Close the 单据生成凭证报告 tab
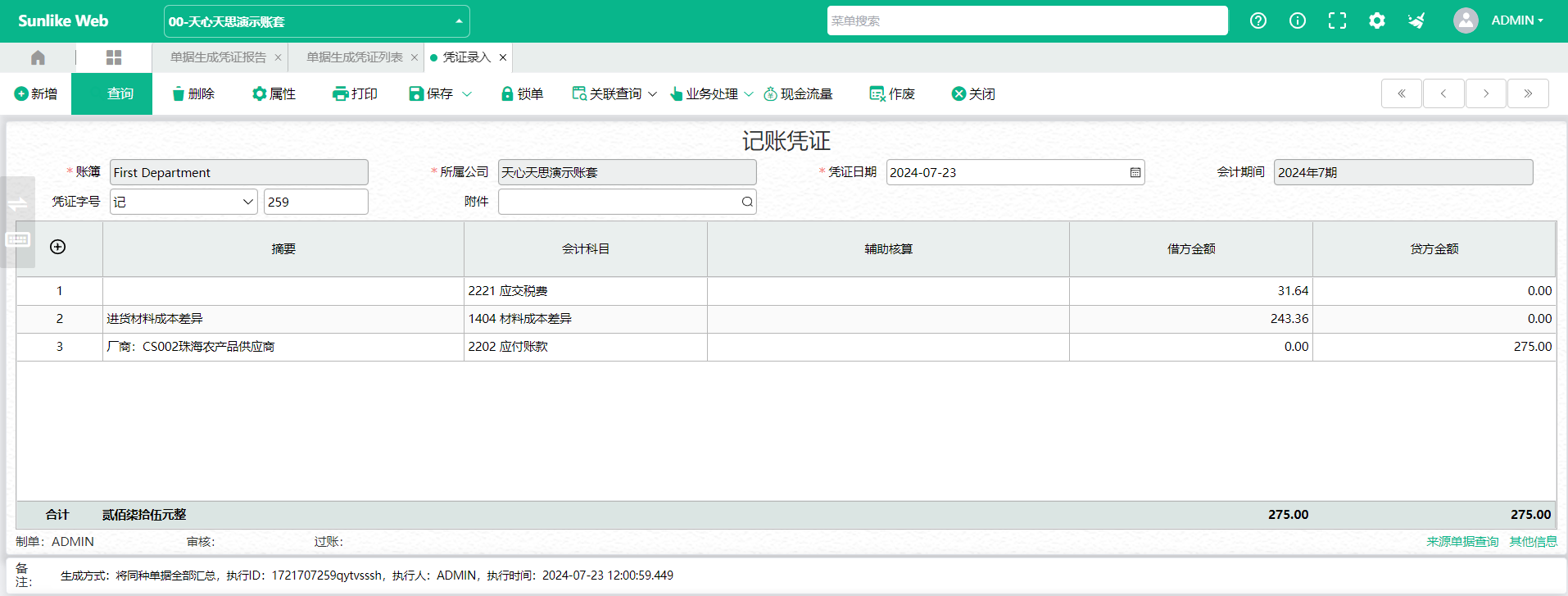The width and height of the screenshot is (1568, 596). click(x=278, y=57)
